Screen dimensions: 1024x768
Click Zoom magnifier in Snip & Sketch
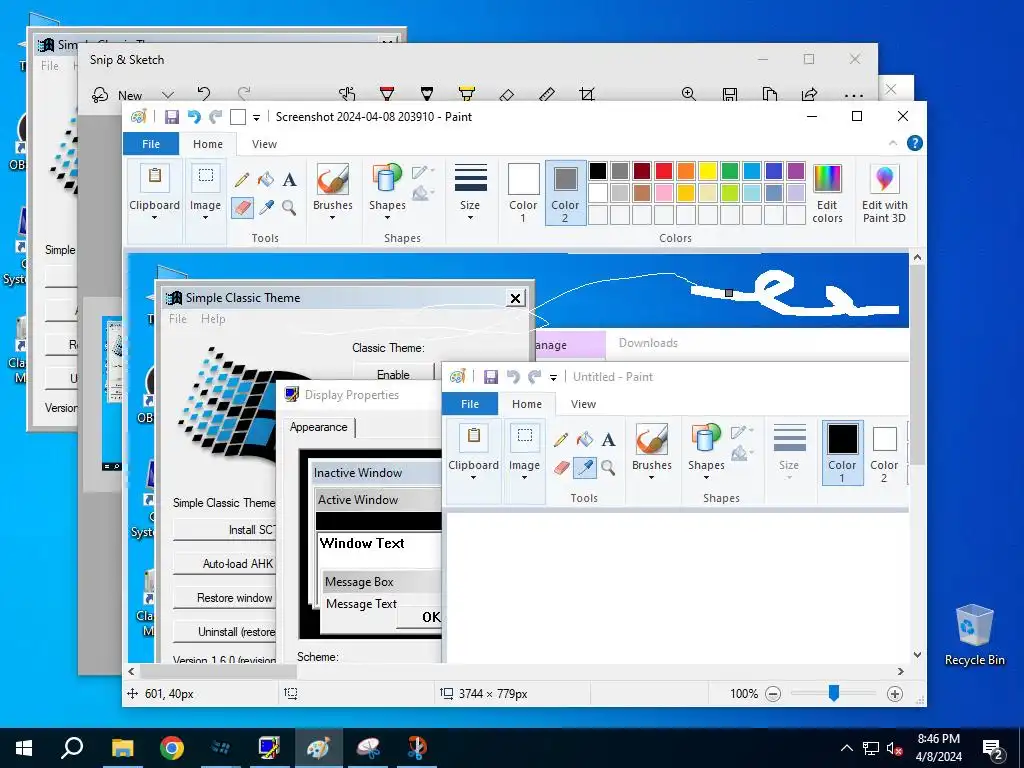689,94
